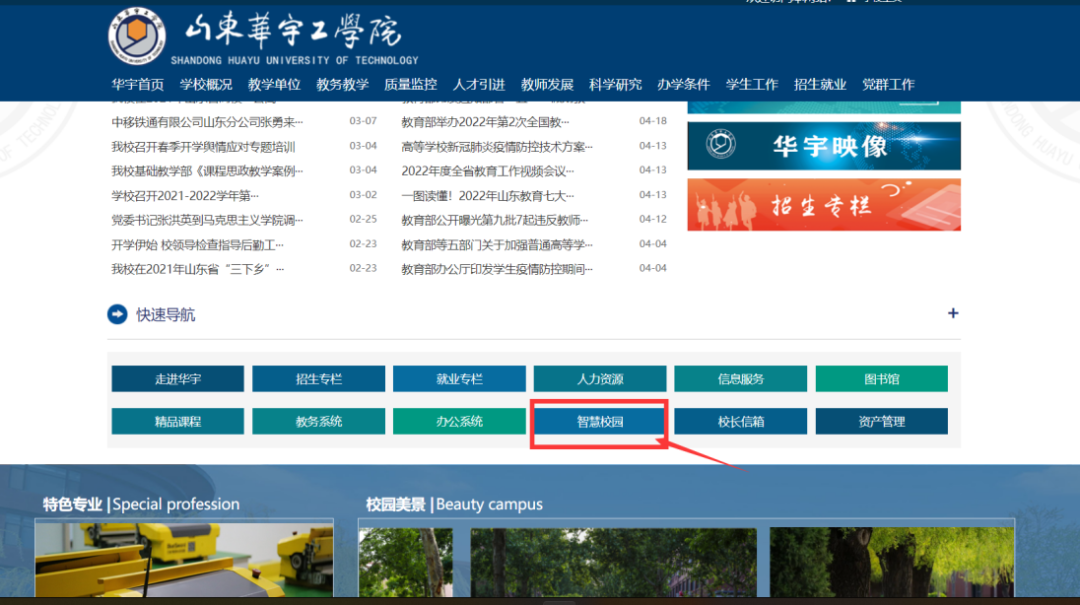Open the 学校概况 menu item
1080x605 pixels.
point(206,85)
